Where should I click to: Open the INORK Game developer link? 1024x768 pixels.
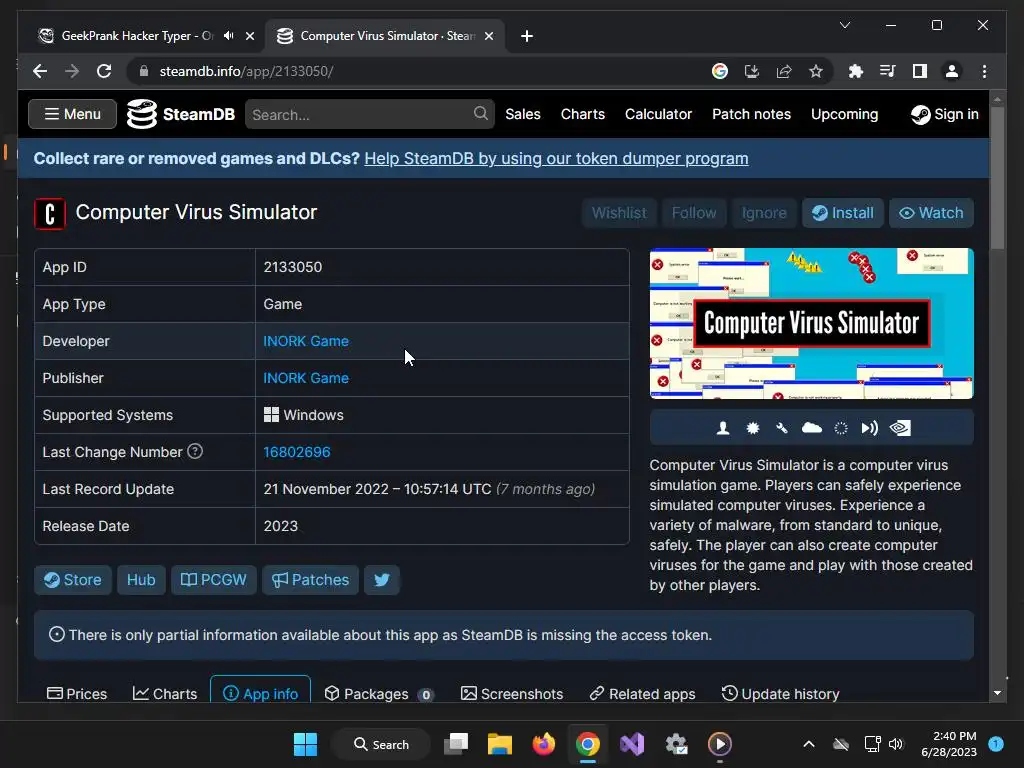click(x=306, y=341)
